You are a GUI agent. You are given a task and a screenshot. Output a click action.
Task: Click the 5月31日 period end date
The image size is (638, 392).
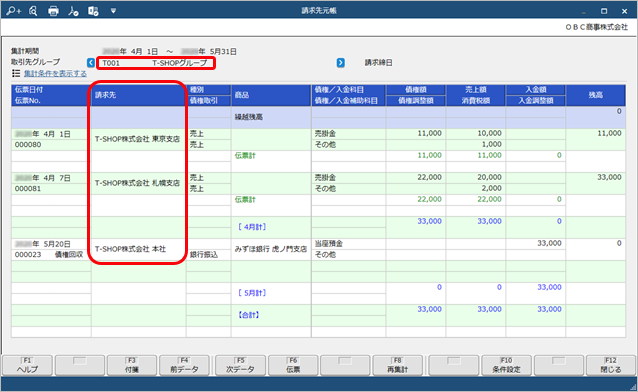[x=223, y=52]
